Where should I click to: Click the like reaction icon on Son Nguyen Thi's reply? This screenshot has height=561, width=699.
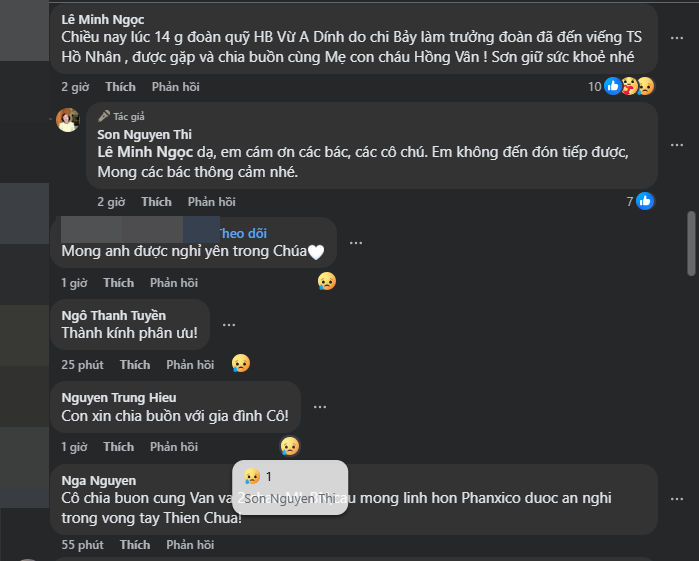[645, 201]
